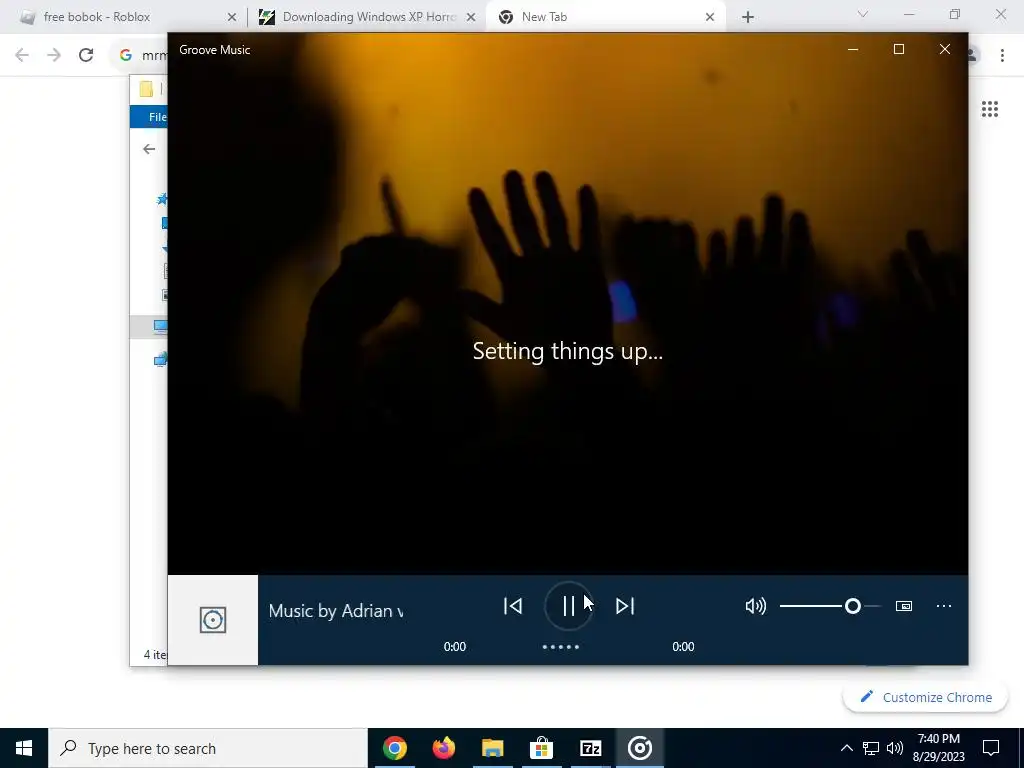The width and height of the screenshot is (1024, 768).
Task: Close the New Tab tab
Action: [x=710, y=17]
